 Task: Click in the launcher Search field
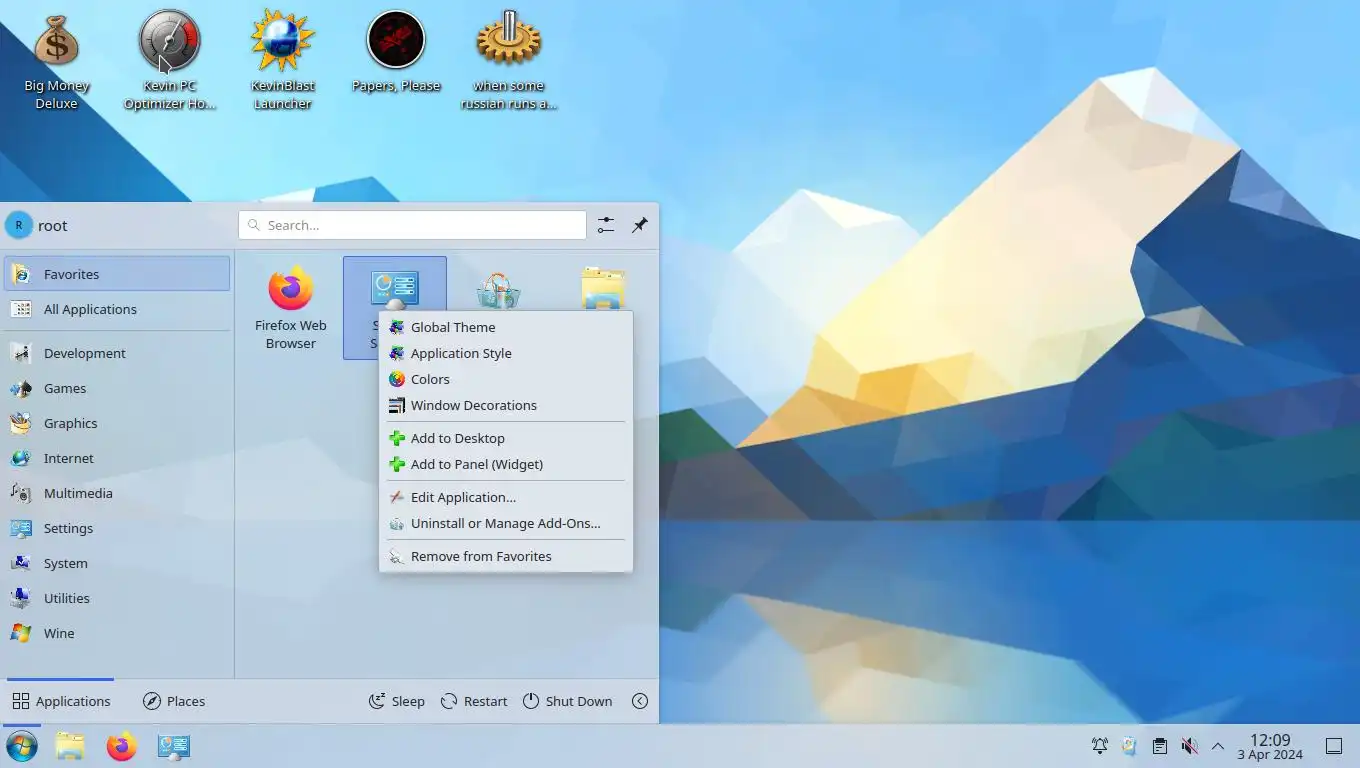[x=412, y=225]
